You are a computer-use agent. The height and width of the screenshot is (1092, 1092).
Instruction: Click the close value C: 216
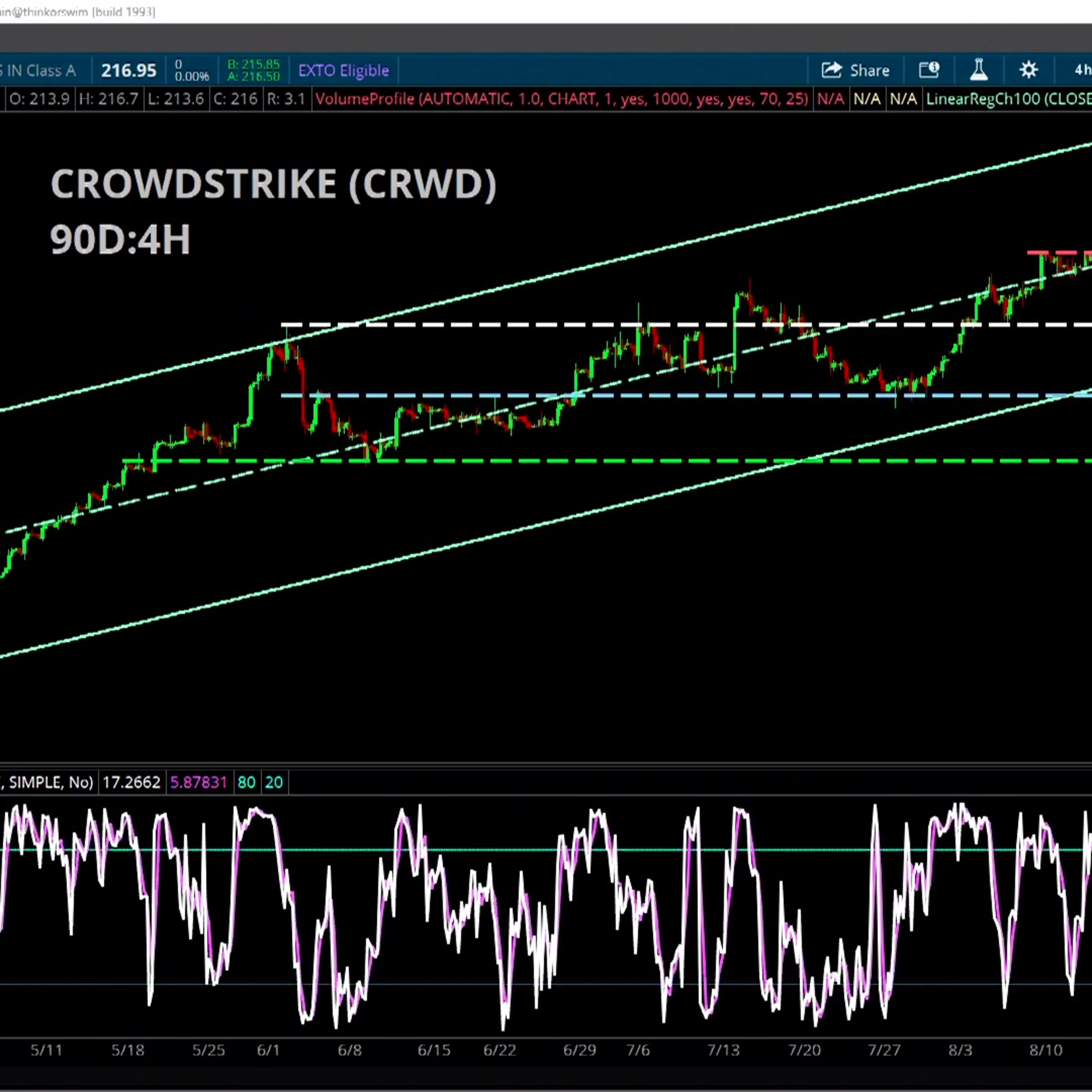235,99
